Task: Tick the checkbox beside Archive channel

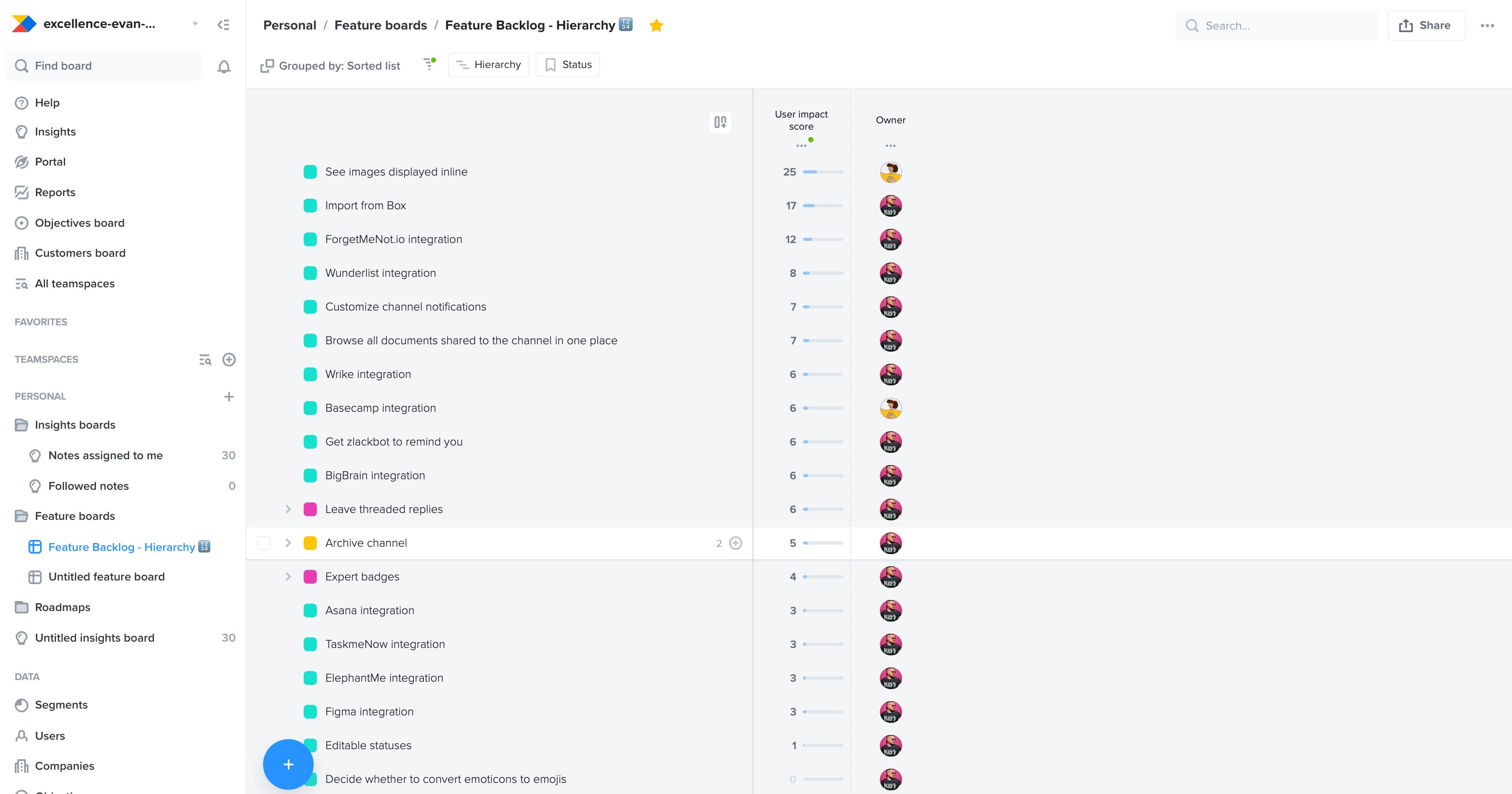Action: coord(264,543)
